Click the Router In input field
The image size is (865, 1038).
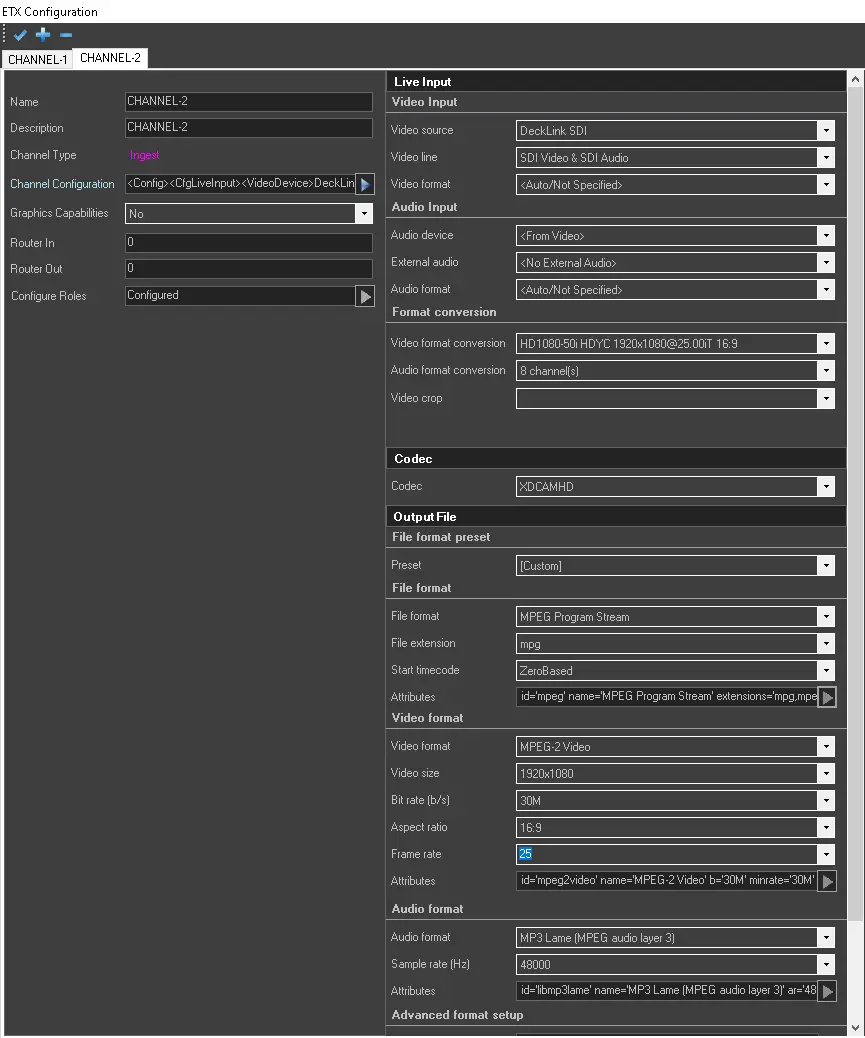click(248, 243)
